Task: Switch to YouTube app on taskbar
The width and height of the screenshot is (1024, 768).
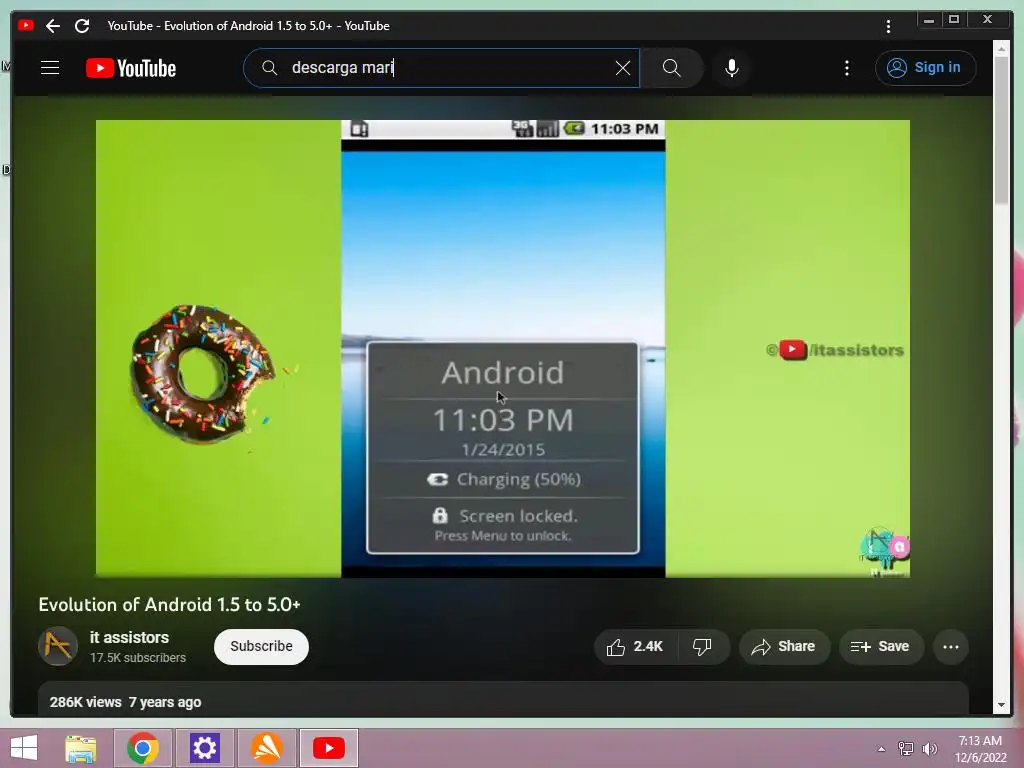Action: click(329, 748)
